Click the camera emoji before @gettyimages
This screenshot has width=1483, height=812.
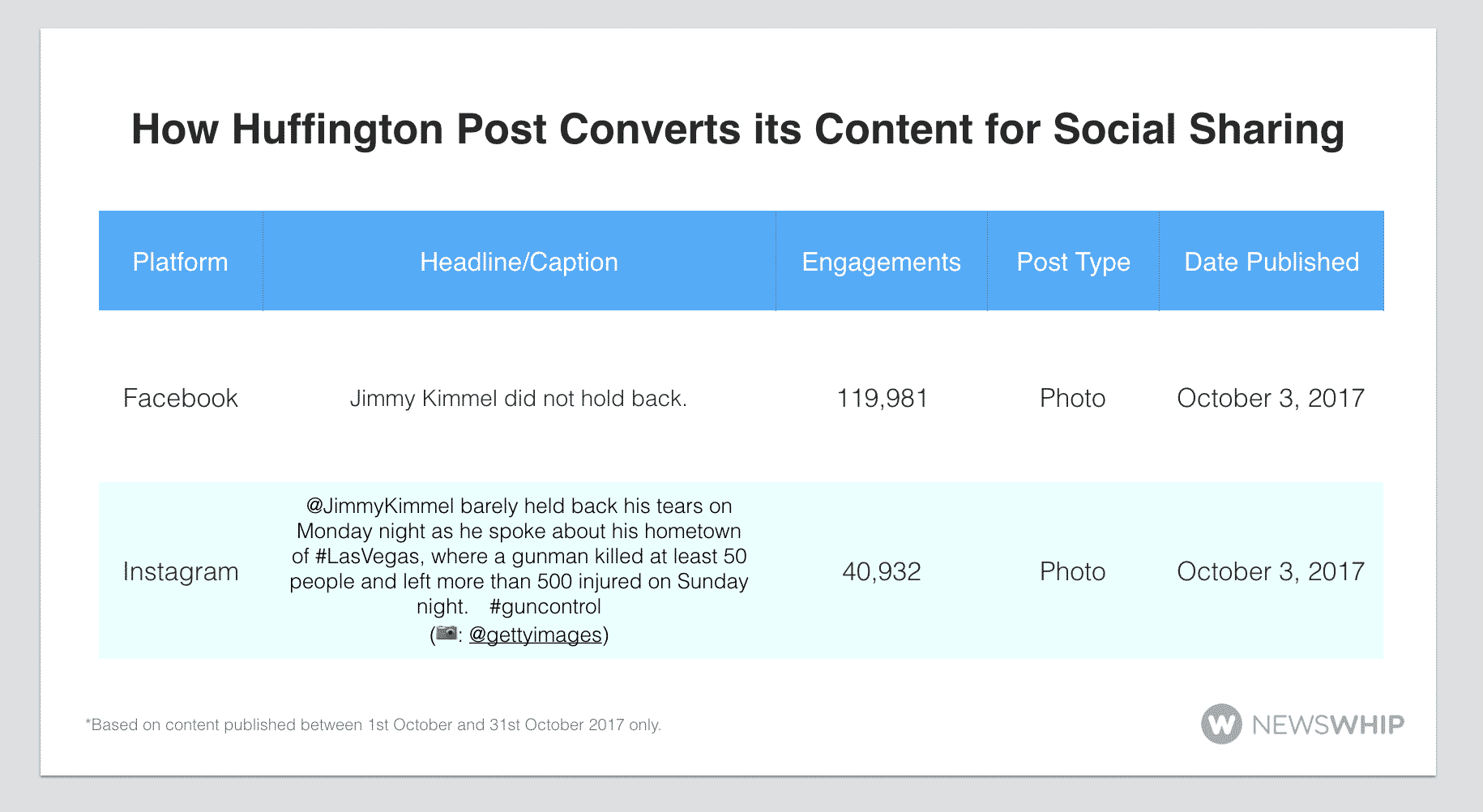click(x=447, y=634)
